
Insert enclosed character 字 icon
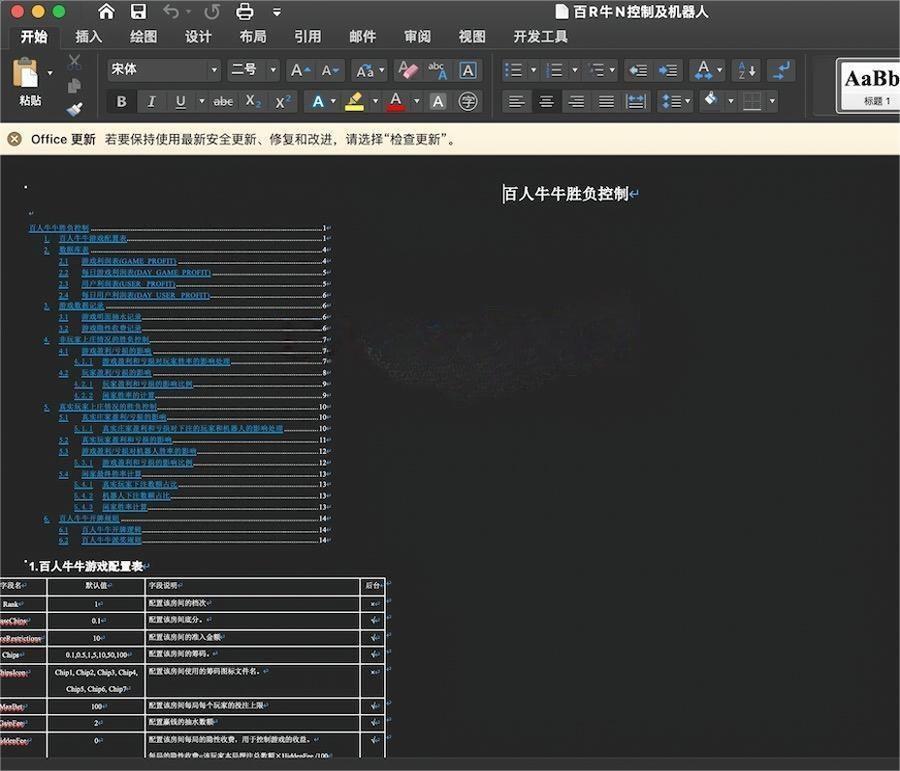(468, 102)
